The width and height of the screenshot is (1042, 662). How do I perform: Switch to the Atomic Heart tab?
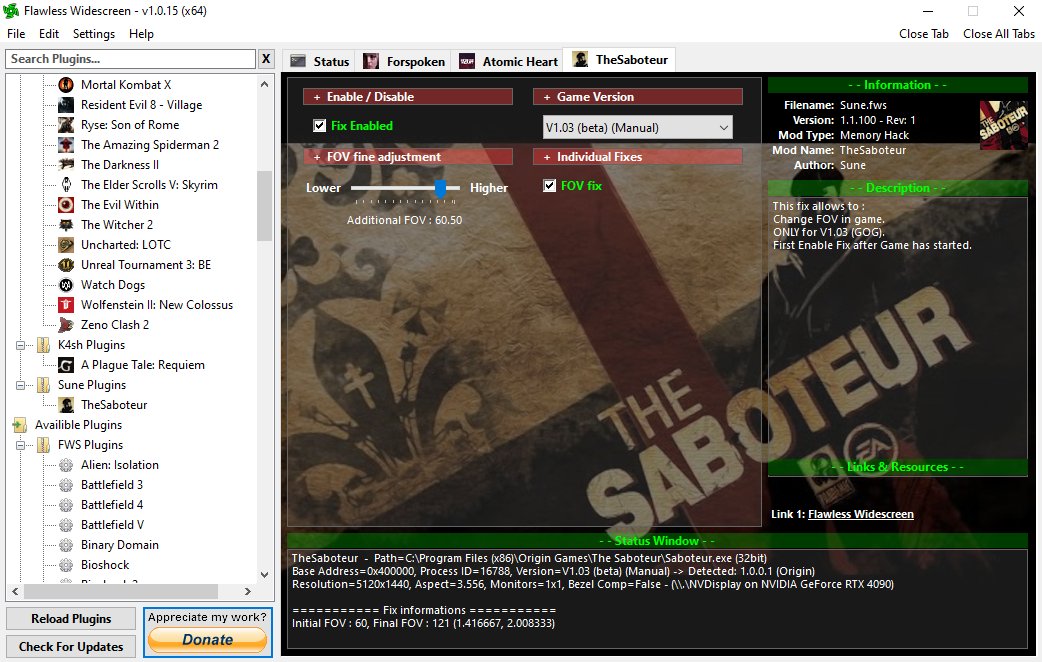[x=508, y=61]
